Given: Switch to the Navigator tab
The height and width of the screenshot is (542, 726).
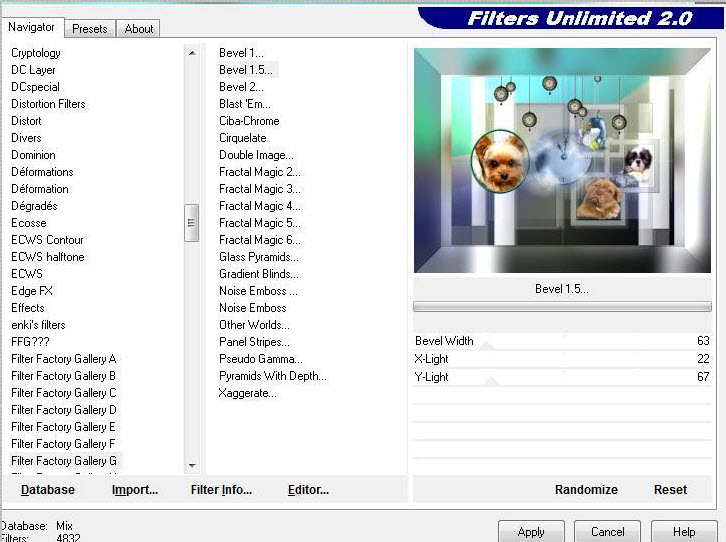Looking at the screenshot, I should [31, 27].
